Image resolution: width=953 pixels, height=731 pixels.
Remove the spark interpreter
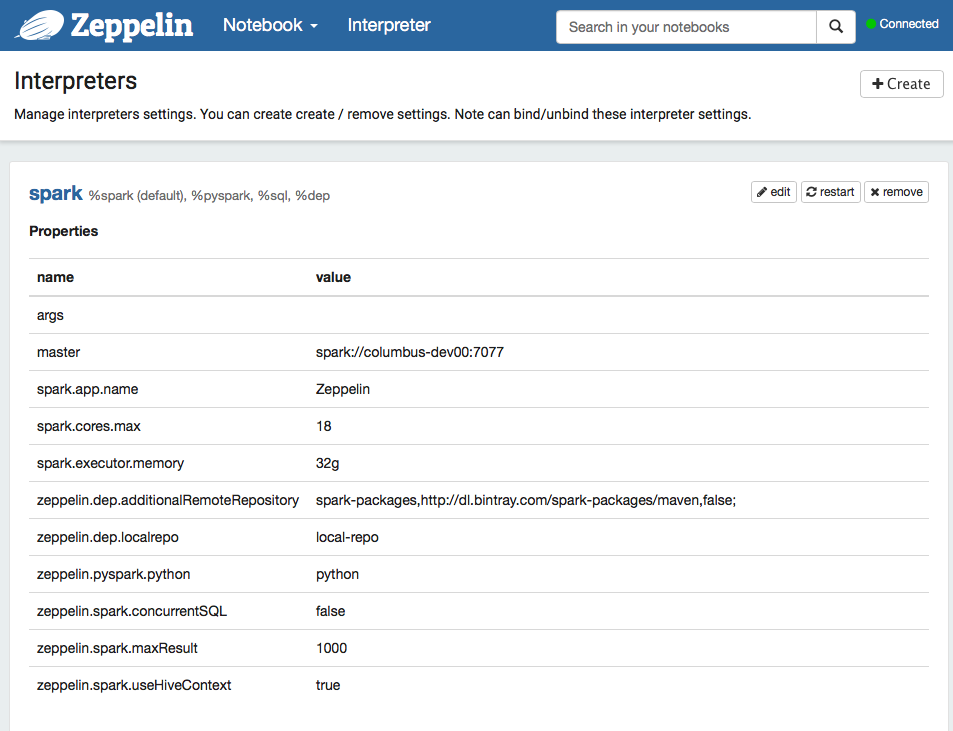(x=896, y=192)
